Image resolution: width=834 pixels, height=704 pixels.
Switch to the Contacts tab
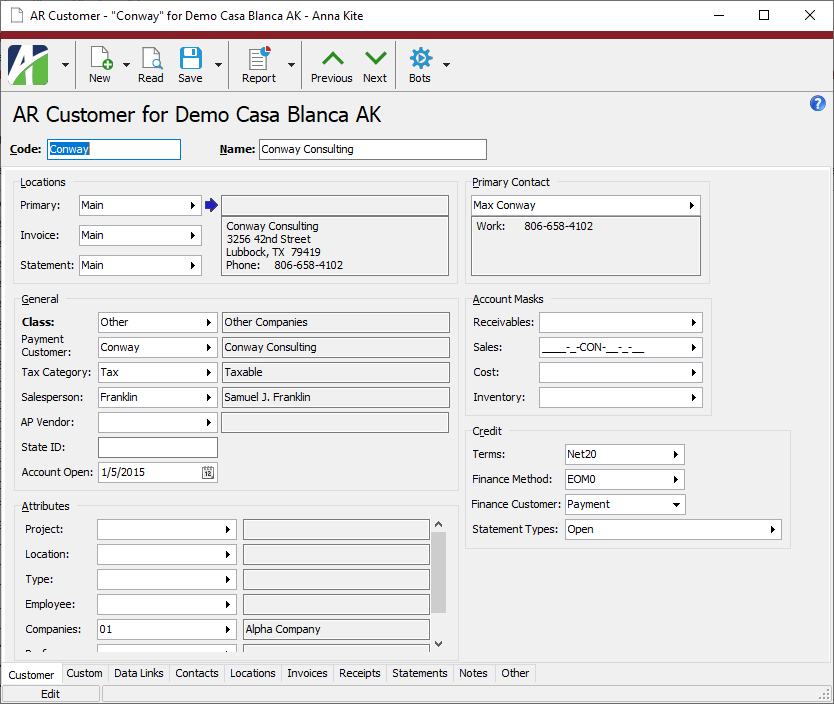197,673
